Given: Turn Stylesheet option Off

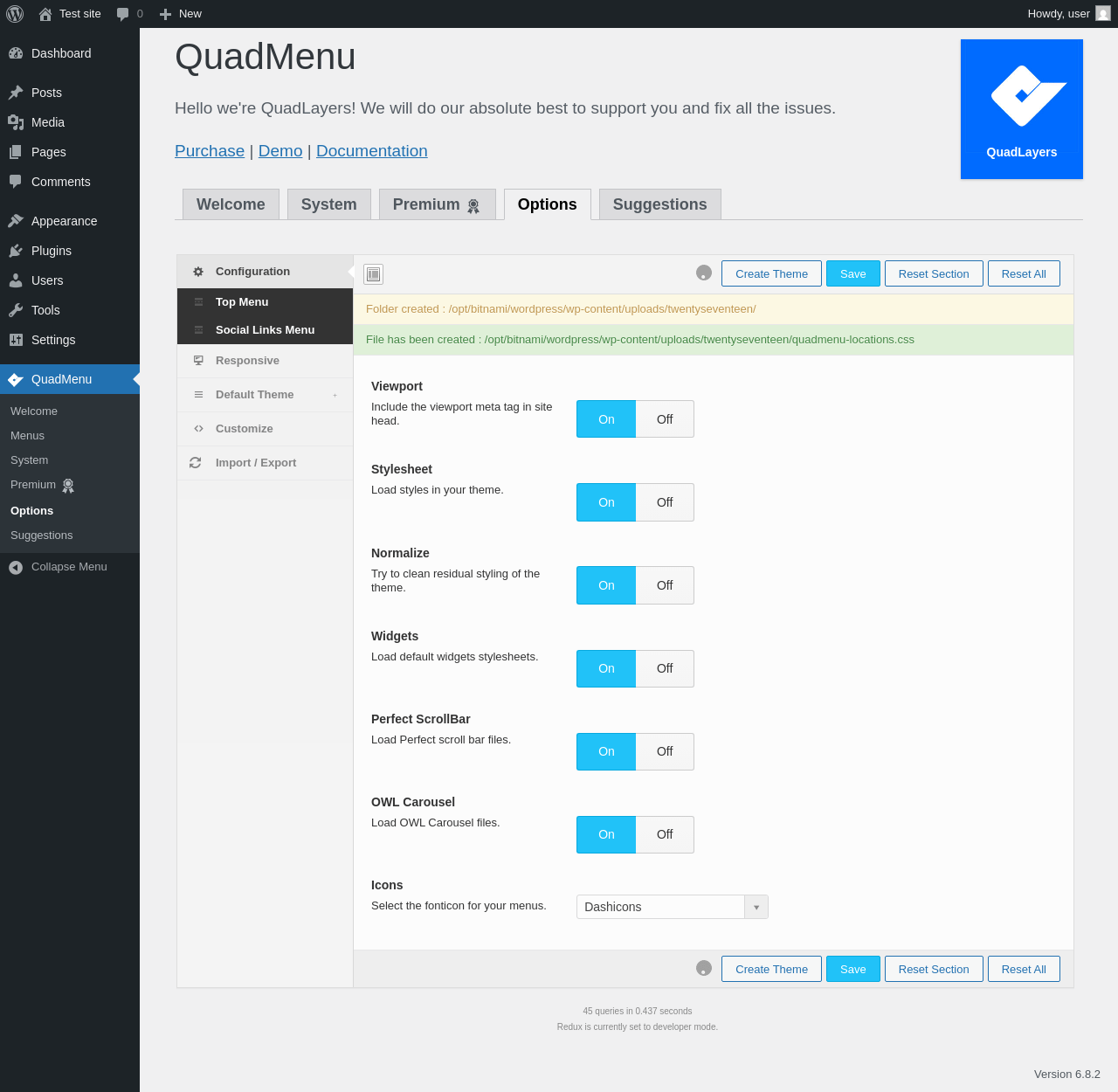Looking at the screenshot, I should point(665,502).
